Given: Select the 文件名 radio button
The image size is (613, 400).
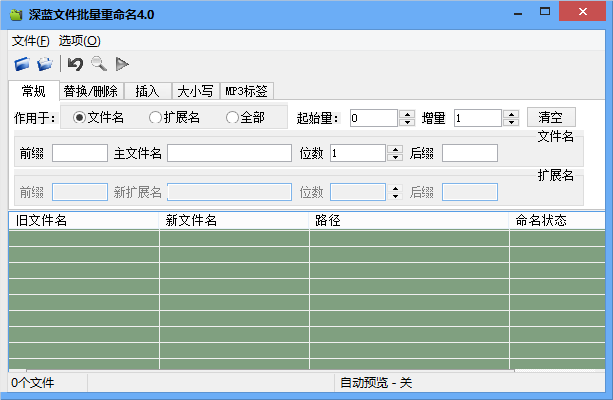Looking at the screenshot, I should point(98,117).
